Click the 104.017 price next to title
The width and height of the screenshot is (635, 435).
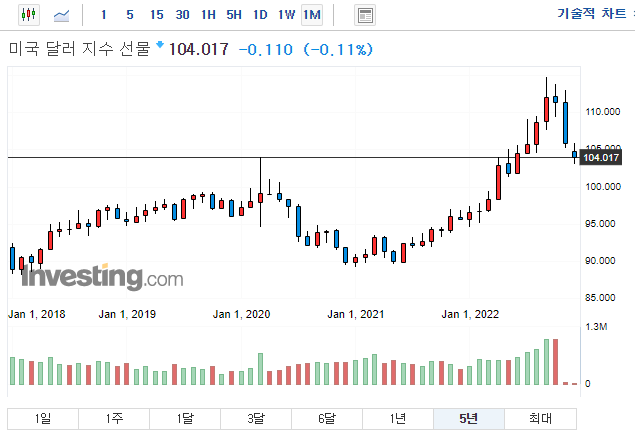[198, 49]
